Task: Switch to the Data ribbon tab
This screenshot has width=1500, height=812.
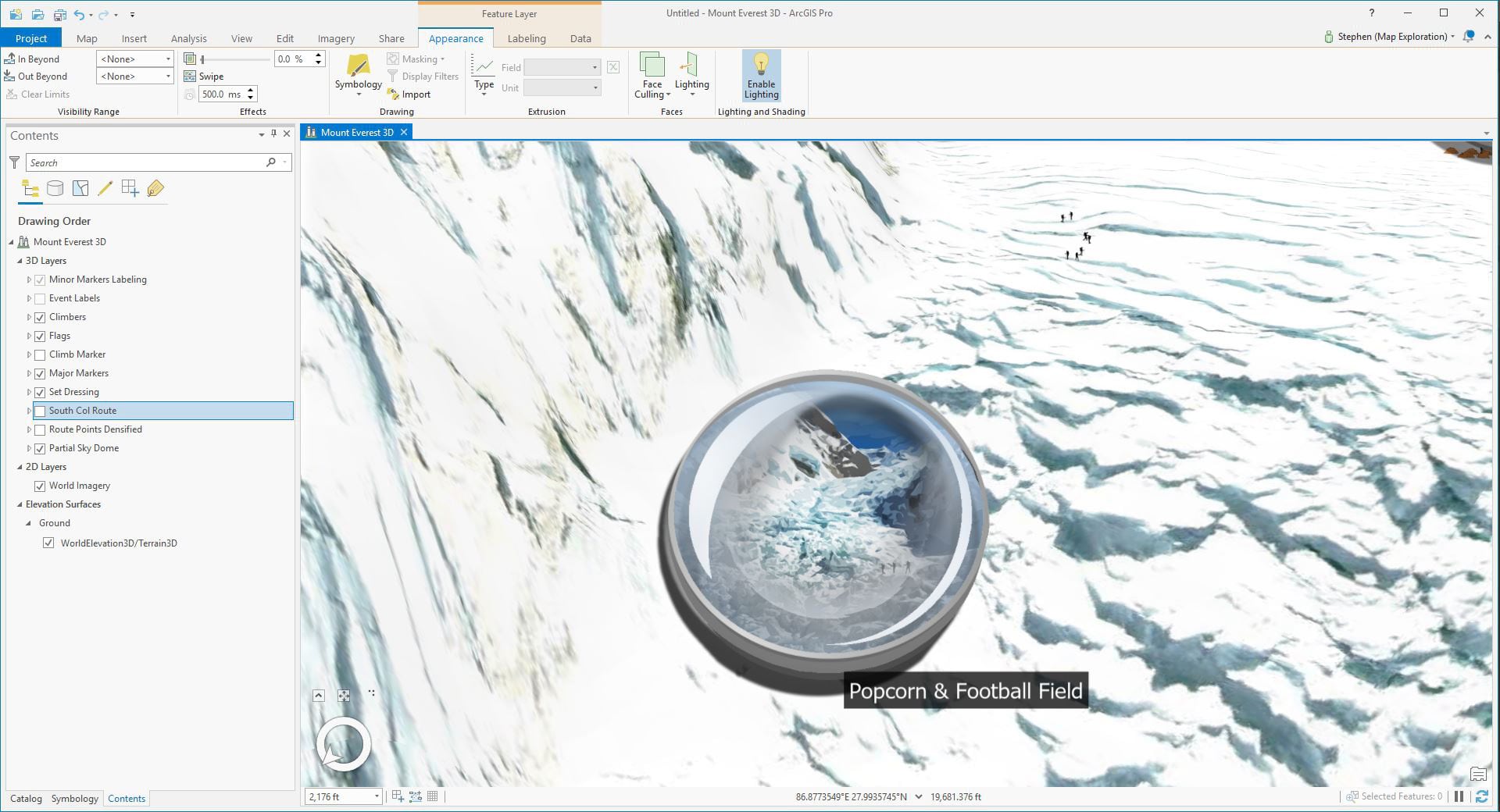Action: pos(580,38)
